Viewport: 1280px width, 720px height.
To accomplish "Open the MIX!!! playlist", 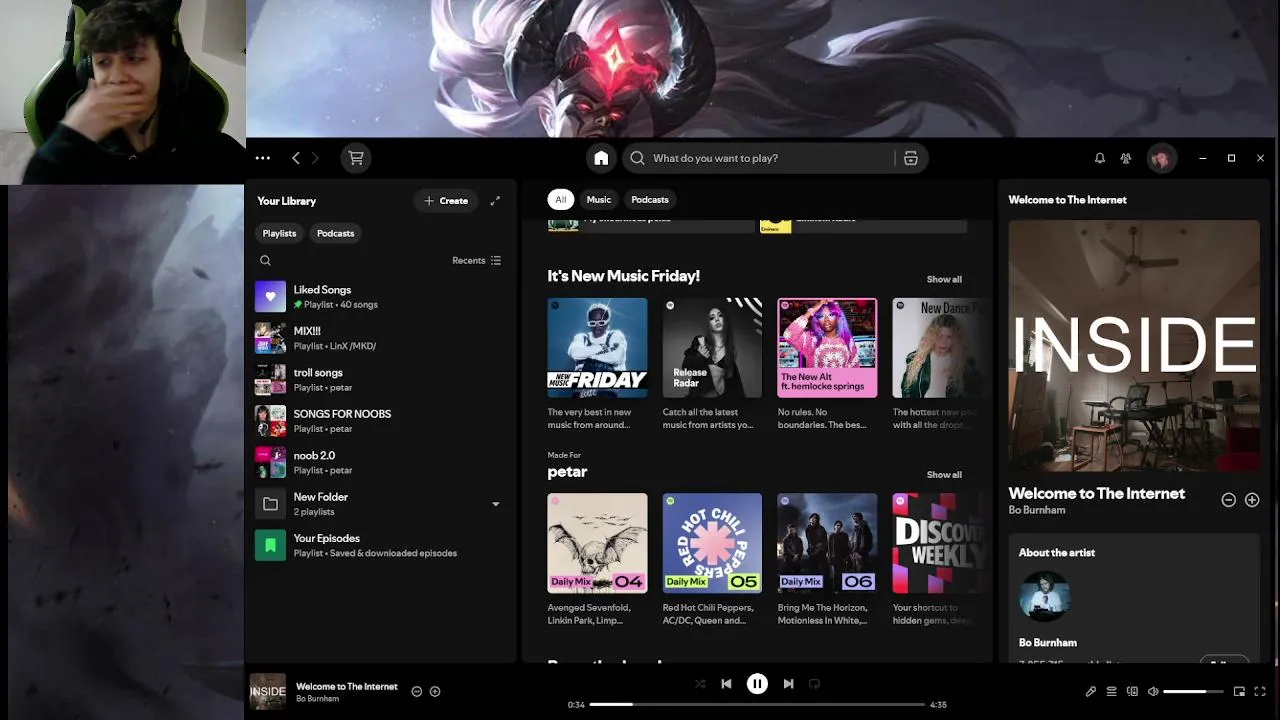I will 380,338.
